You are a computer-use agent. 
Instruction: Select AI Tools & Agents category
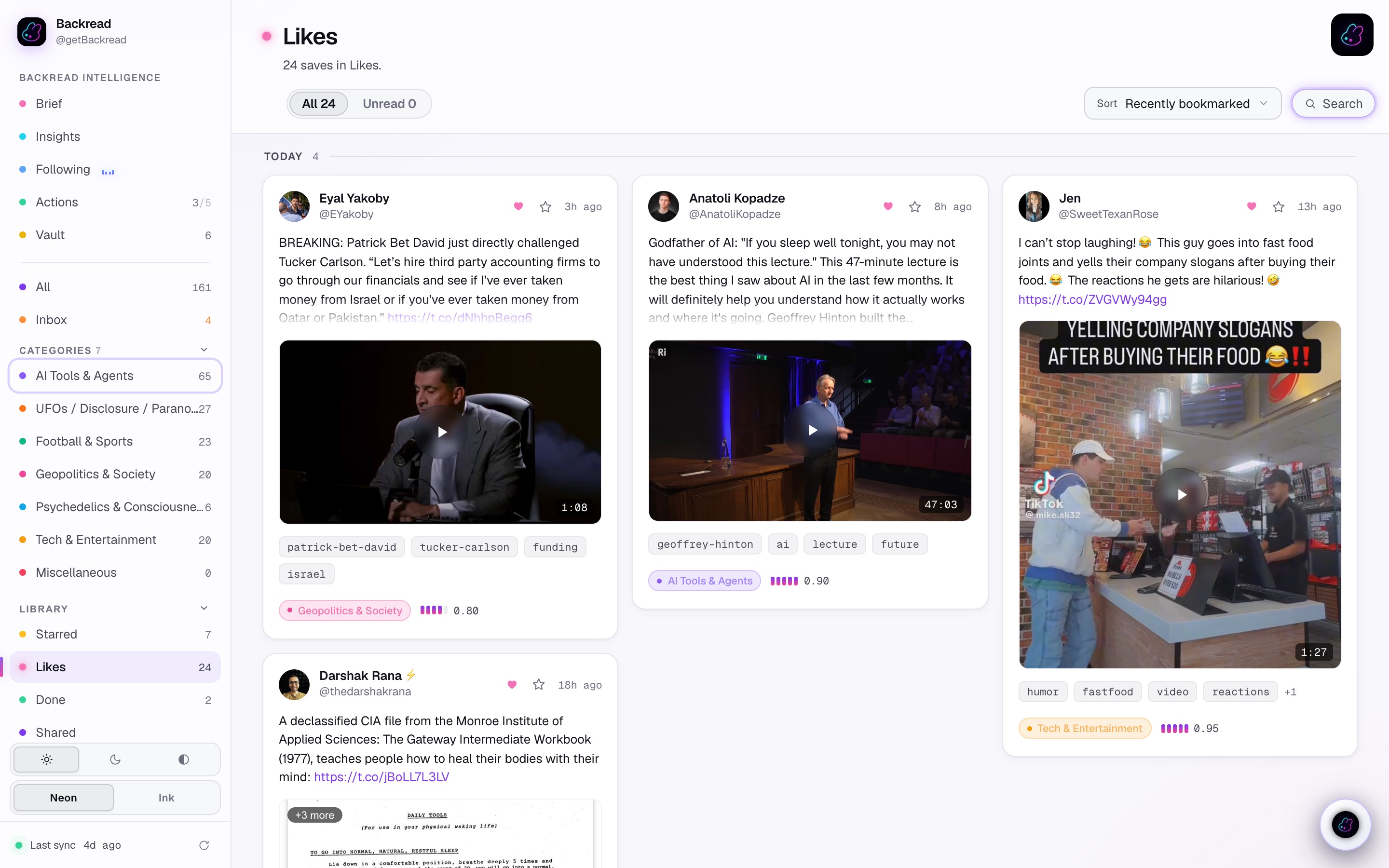[115, 376]
